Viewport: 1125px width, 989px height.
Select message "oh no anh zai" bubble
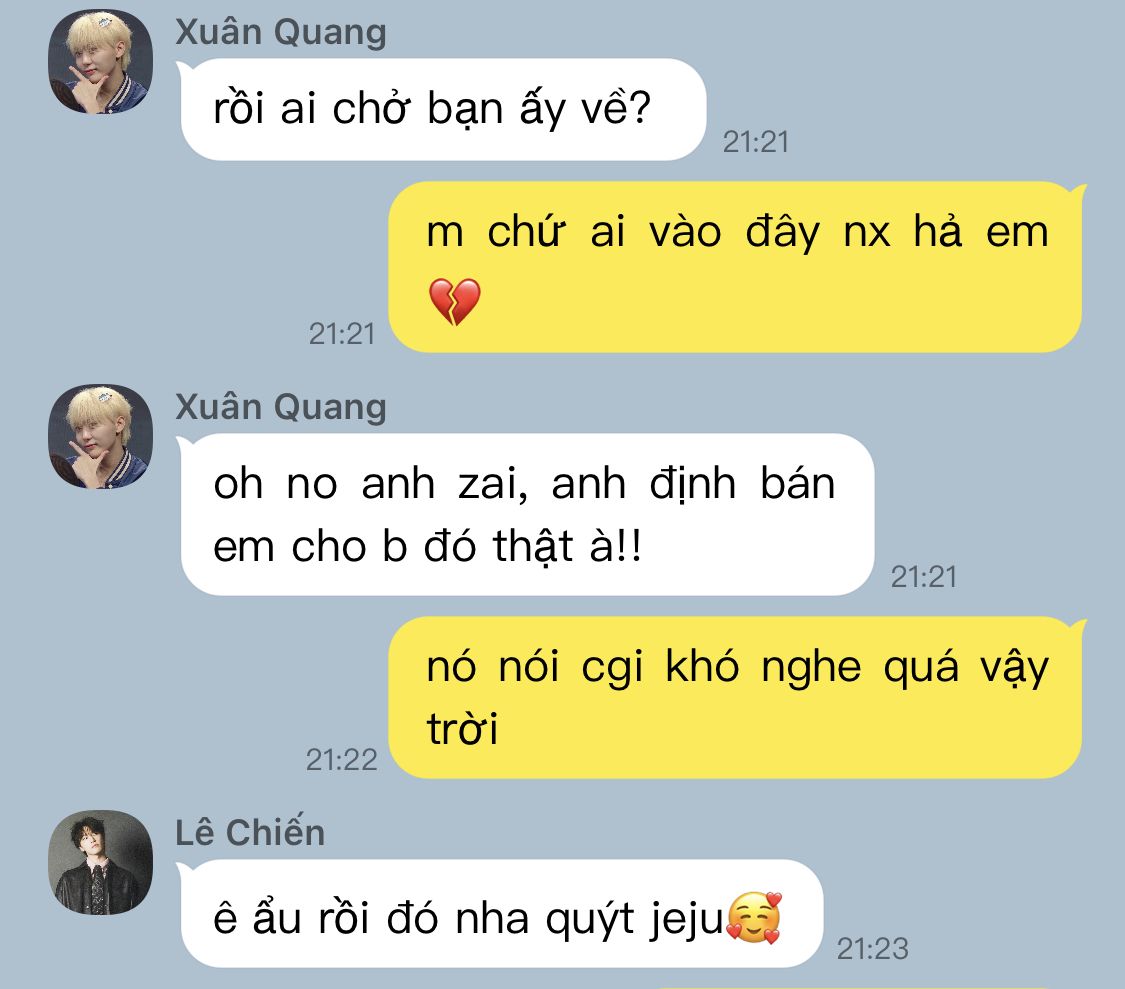click(527, 514)
